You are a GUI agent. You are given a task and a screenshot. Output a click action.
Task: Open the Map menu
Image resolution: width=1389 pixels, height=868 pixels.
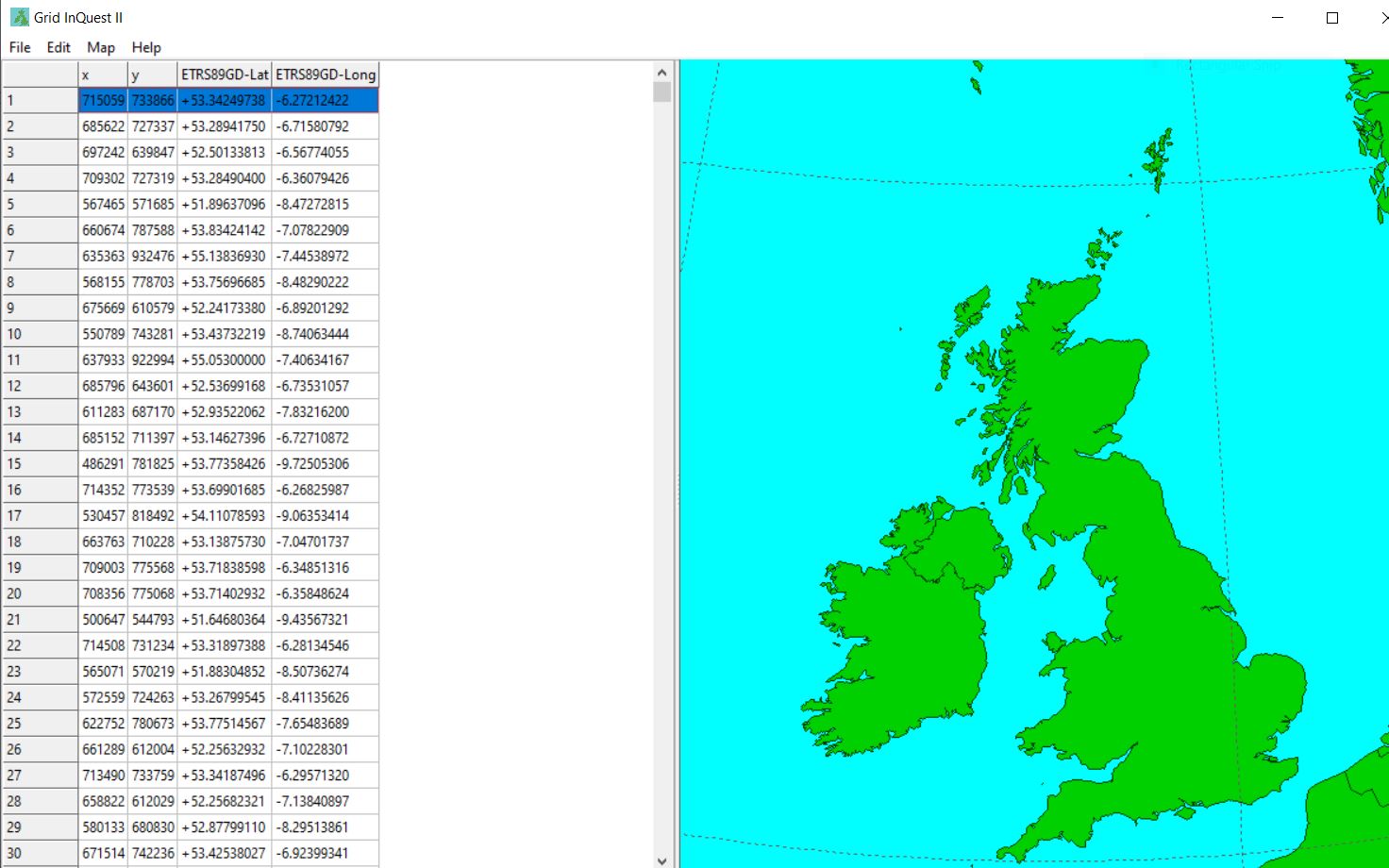click(101, 47)
